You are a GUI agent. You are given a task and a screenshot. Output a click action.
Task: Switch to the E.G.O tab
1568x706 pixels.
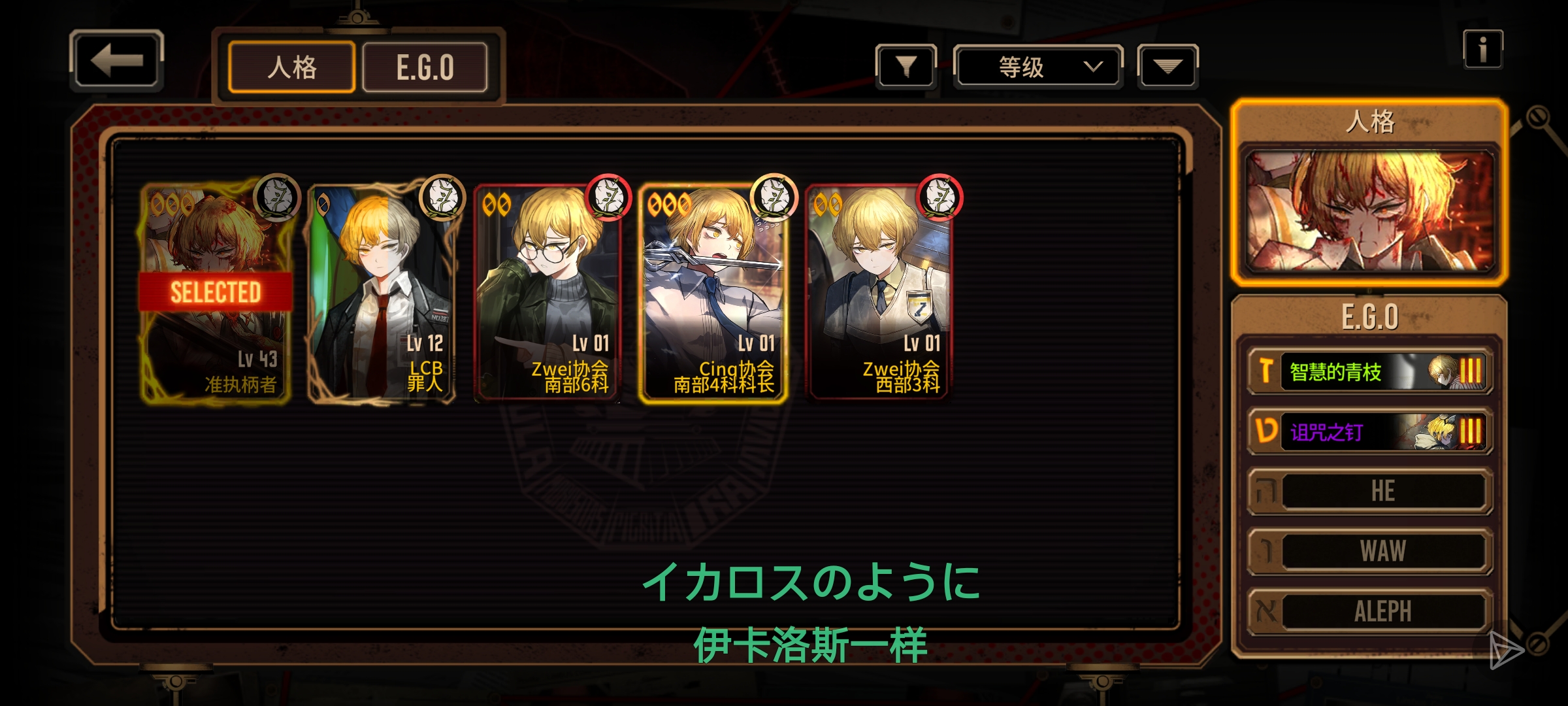(425, 67)
